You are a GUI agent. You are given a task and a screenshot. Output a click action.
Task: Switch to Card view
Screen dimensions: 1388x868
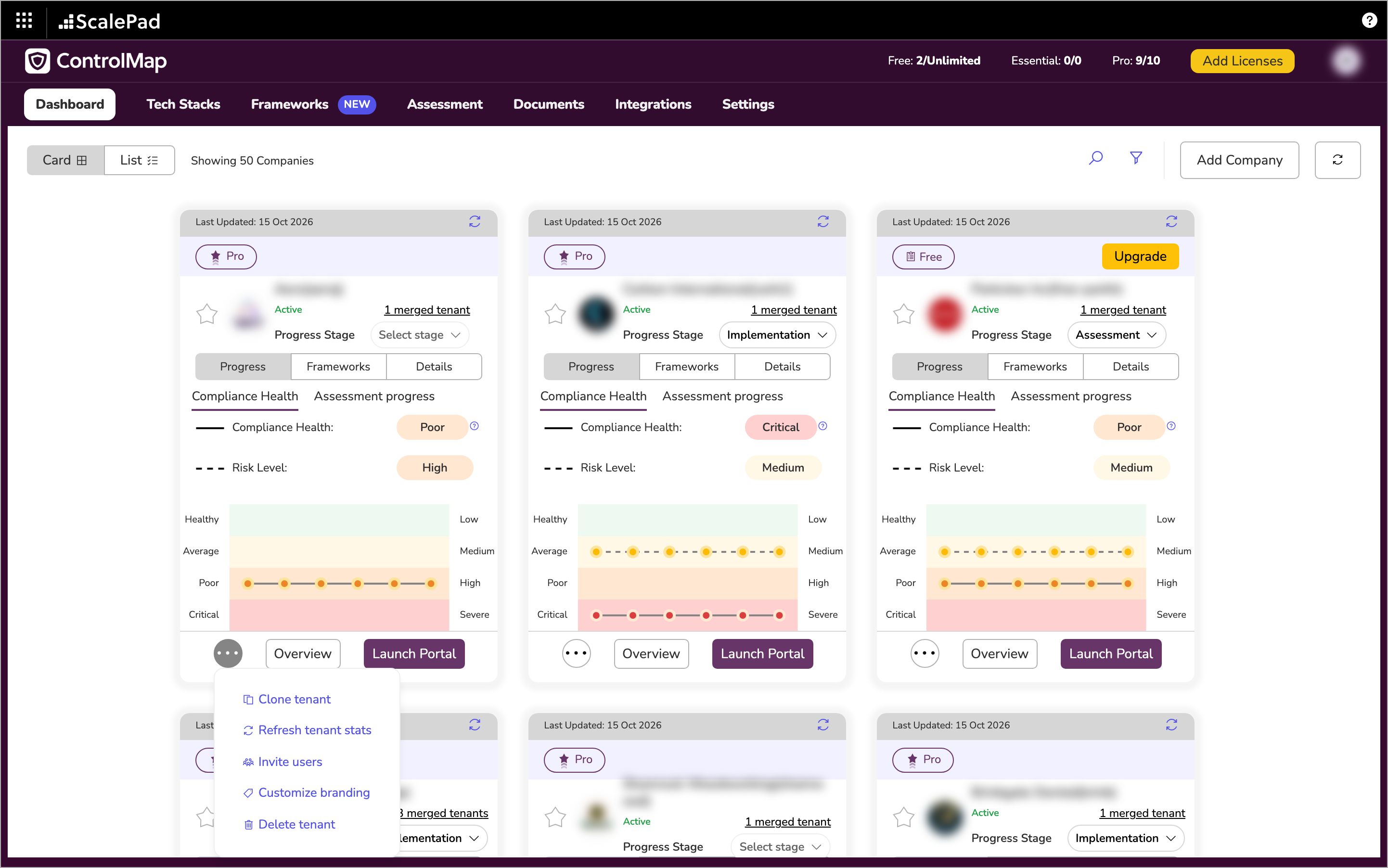65,160
